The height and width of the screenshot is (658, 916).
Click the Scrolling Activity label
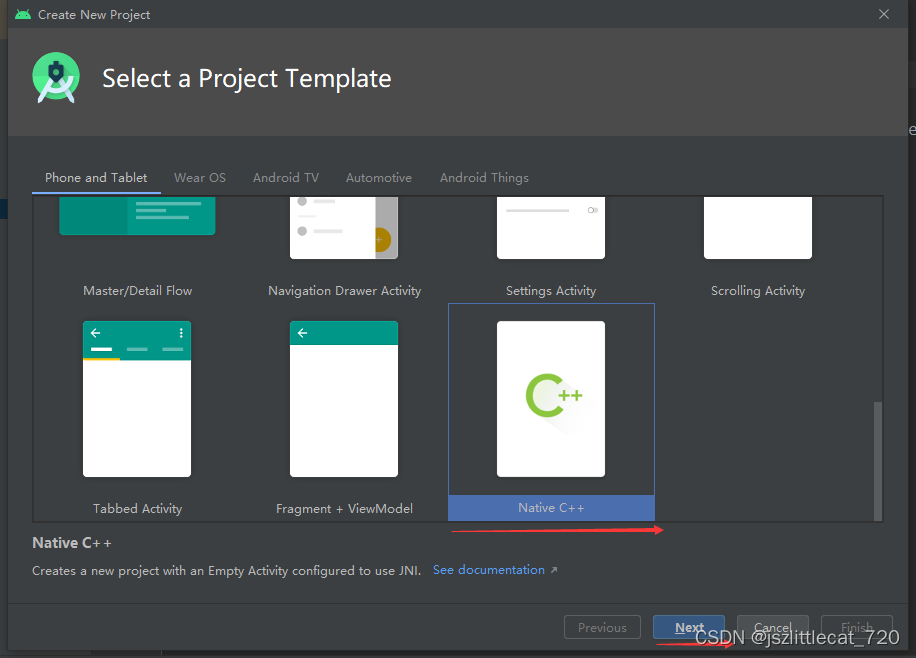[758, 290]
